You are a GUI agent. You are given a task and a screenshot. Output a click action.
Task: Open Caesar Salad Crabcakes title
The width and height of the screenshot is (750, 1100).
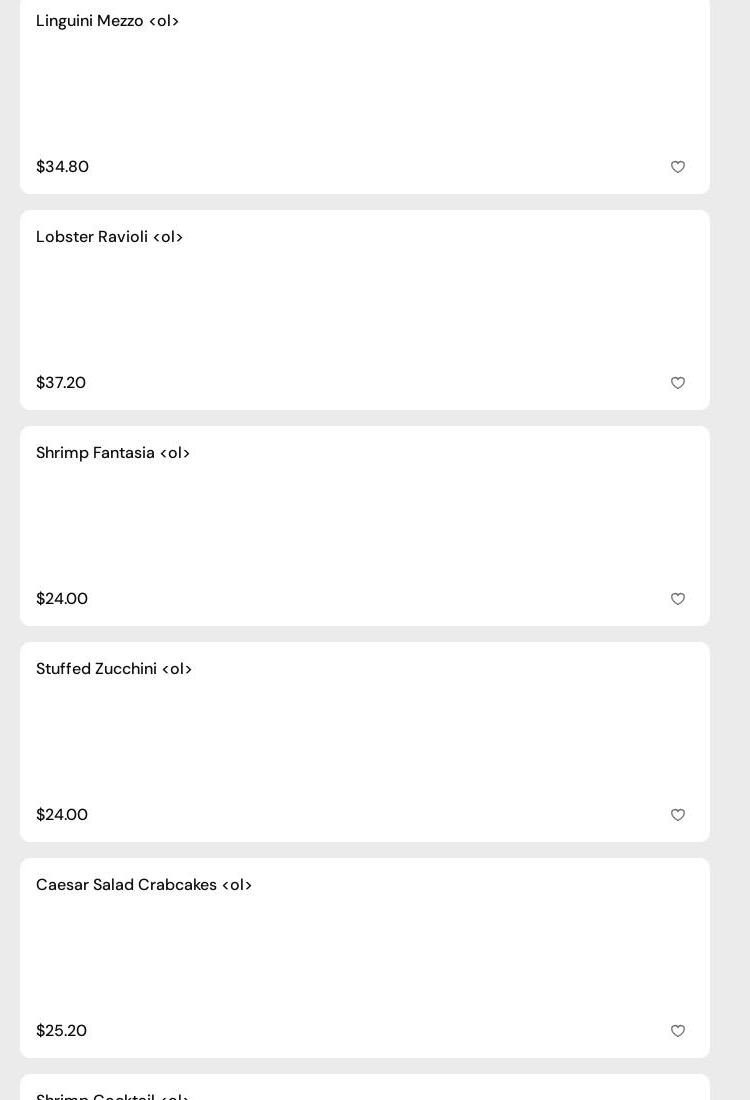tap(144, 885)
